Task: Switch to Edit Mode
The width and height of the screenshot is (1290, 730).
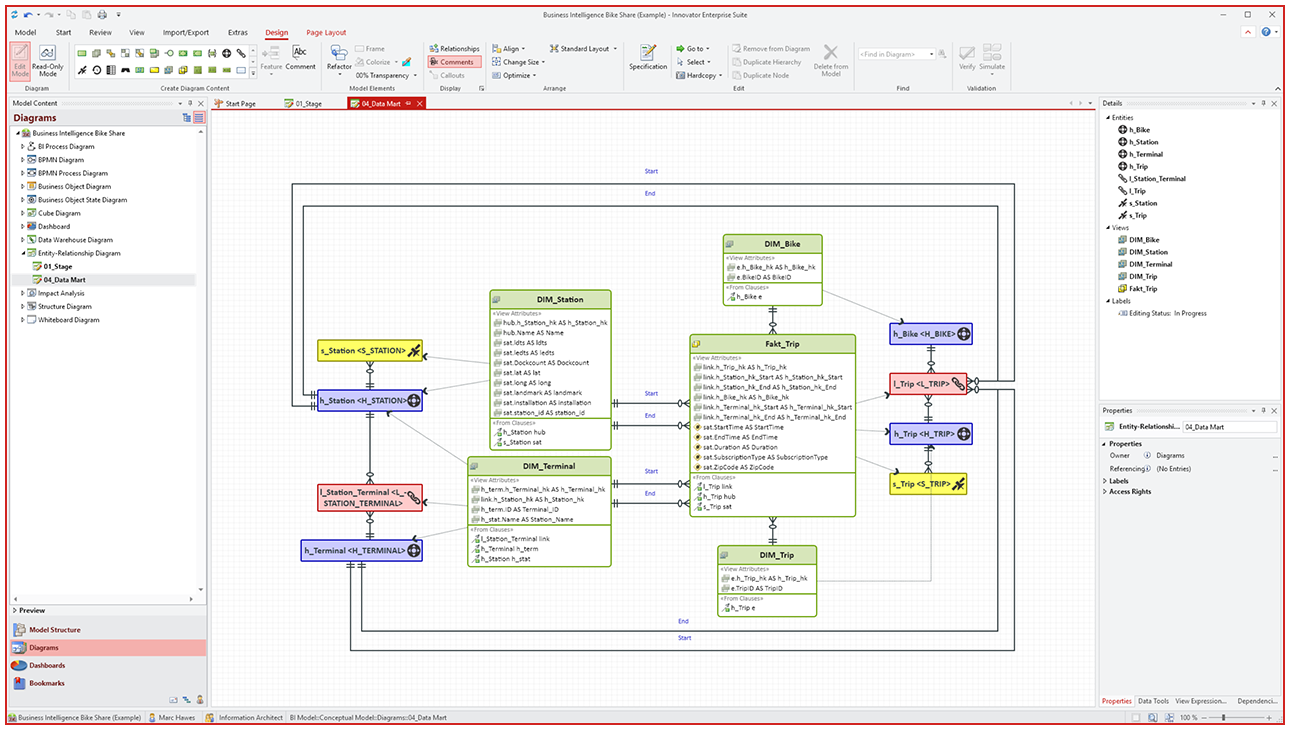Action: (x=22, y=61)
